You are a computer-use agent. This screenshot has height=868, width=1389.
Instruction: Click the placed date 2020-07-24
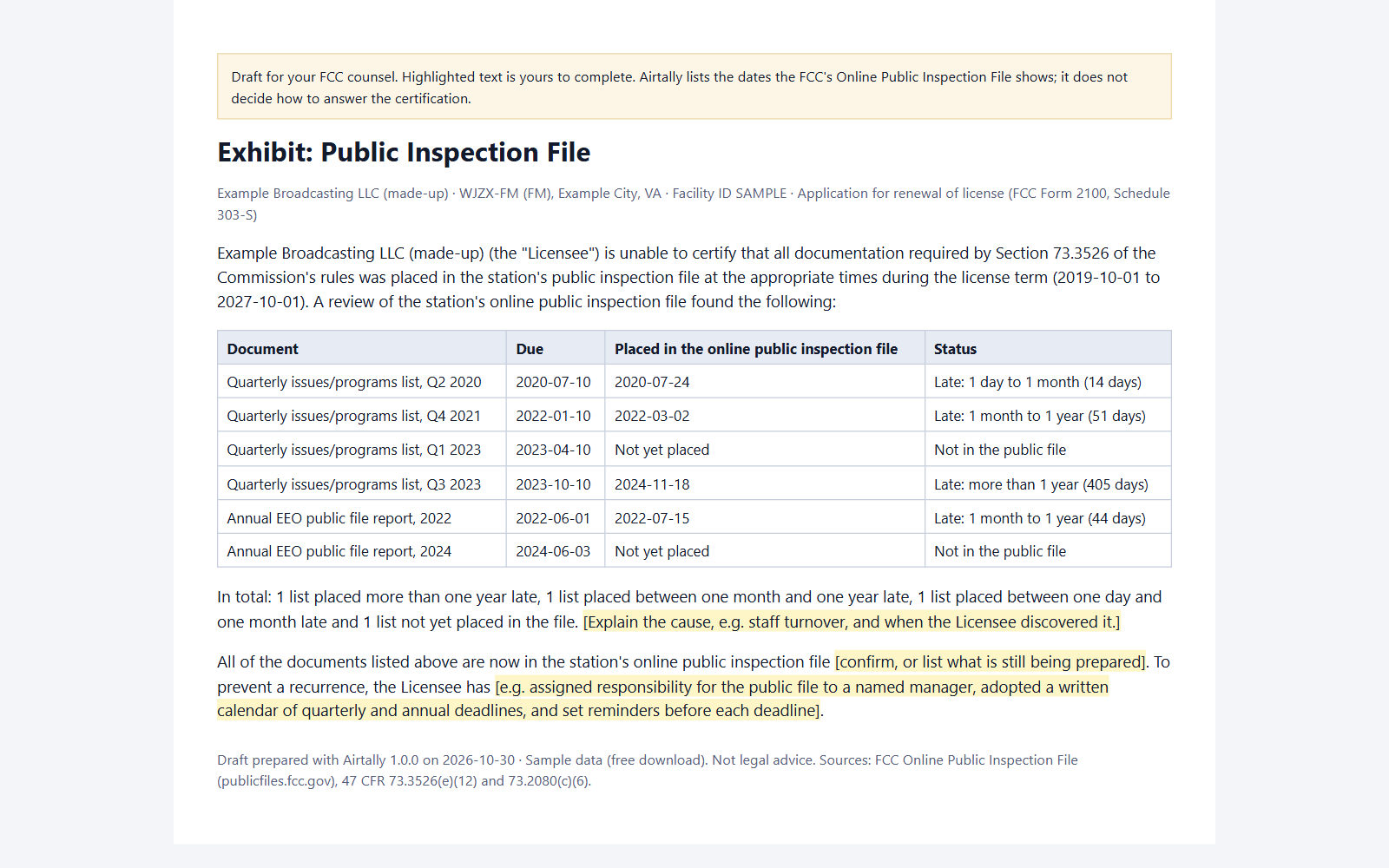(652, 382)
